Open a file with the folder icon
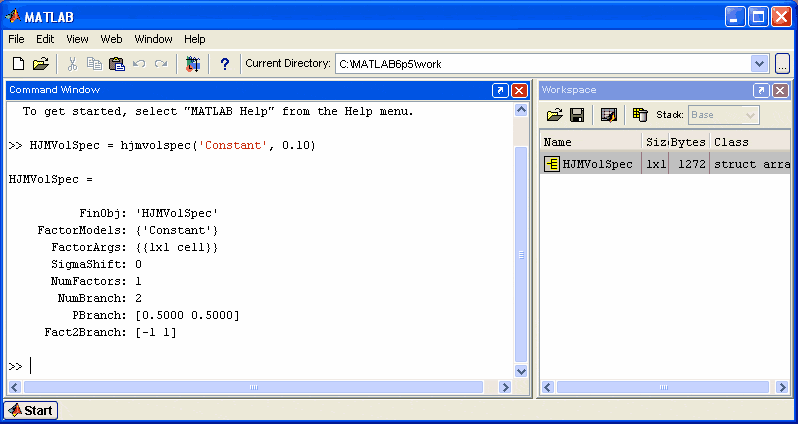 pos(40,64)
